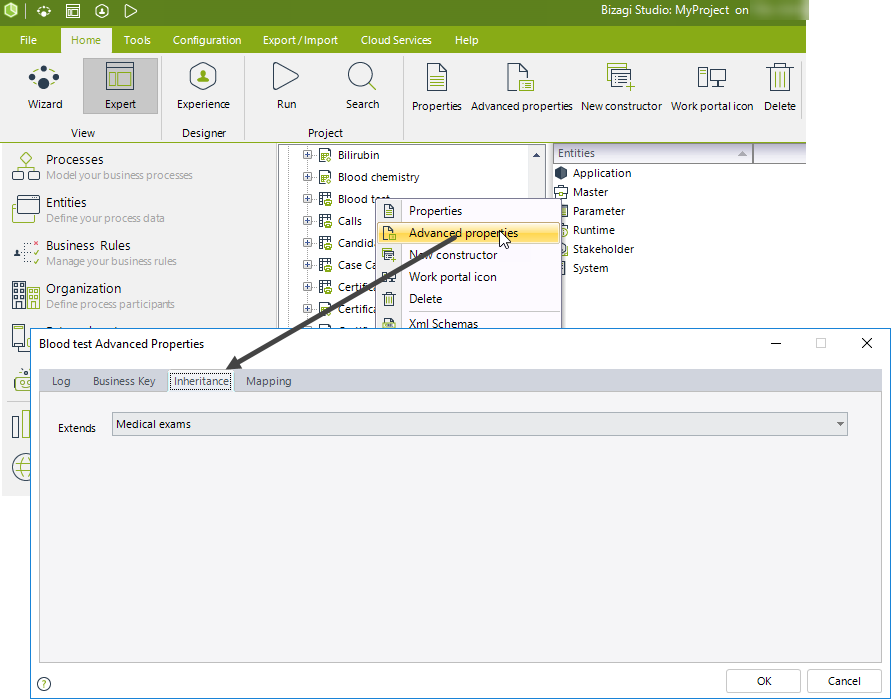This screenshot has width=891, height=699.
Task: Click the expert view quick-access icon
Action: coord(73,11)
